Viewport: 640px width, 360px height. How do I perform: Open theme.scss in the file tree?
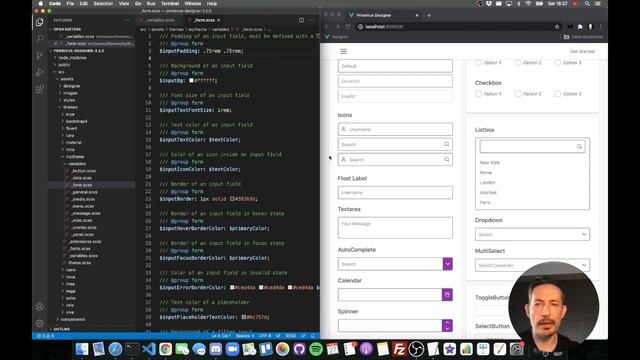tap(80, 263)
